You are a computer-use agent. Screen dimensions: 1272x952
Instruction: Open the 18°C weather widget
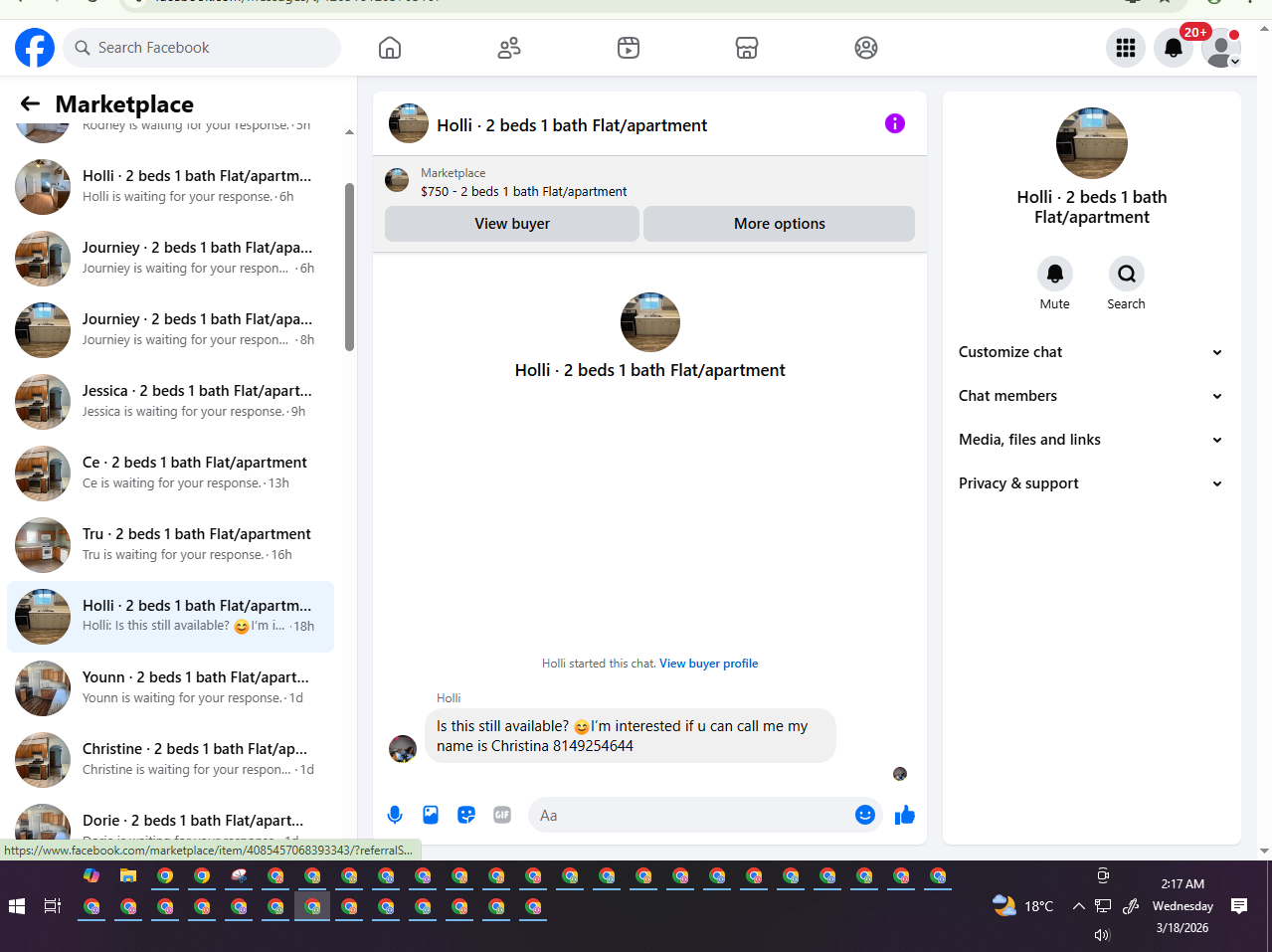[x=1023, y=906]
